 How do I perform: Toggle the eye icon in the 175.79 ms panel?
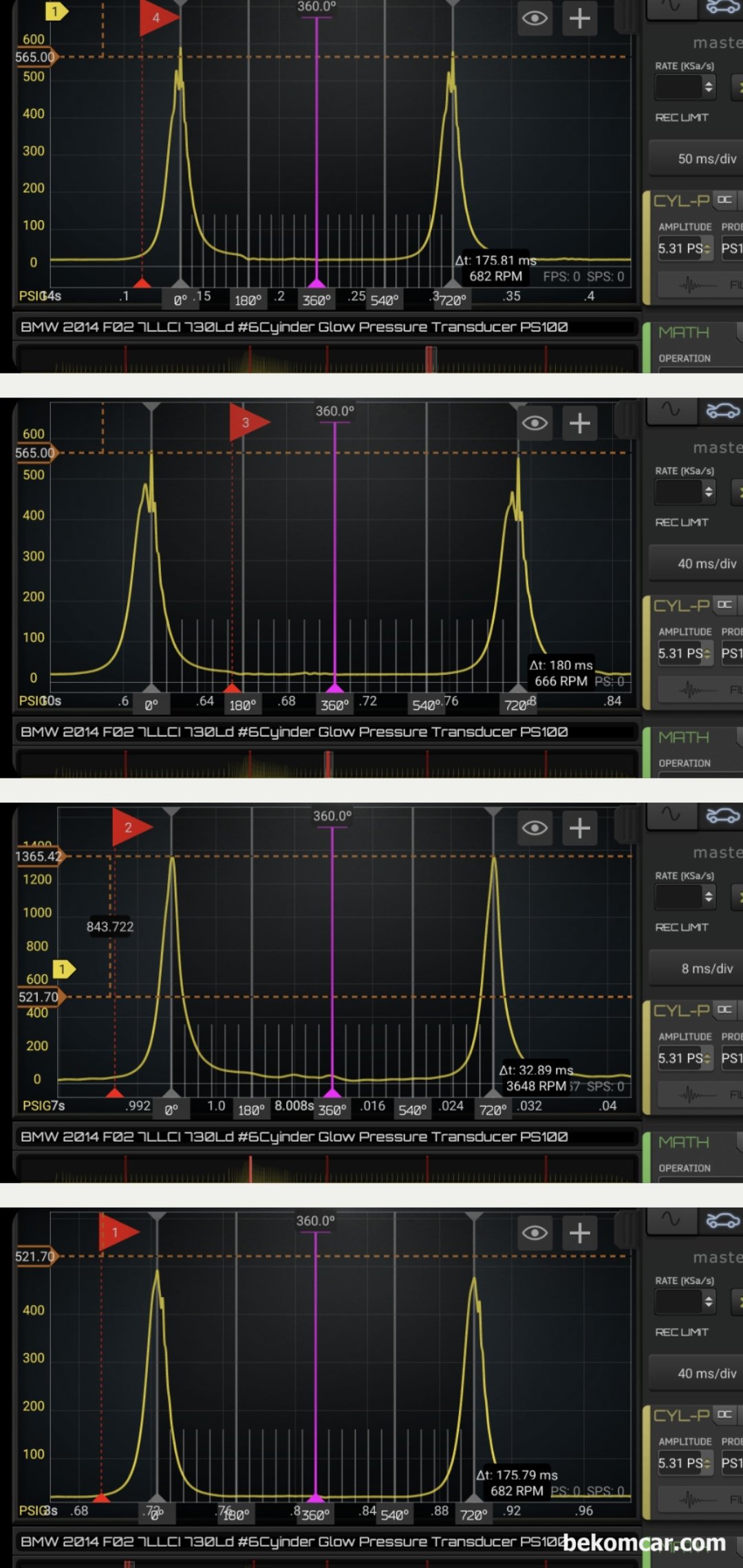tap(535, 1233)
